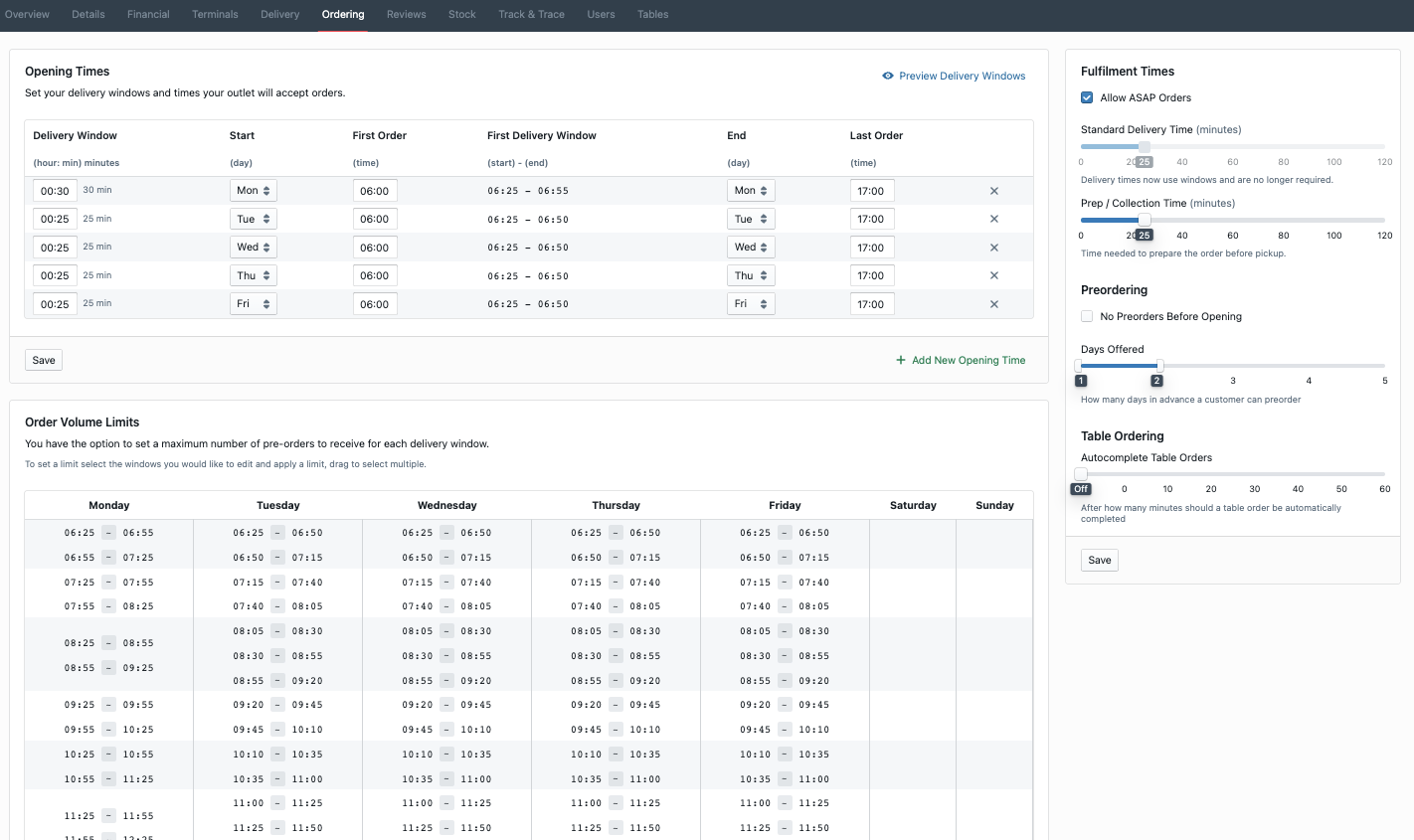1414x840 pixels.
Task: Click the eye icon for delivery preview
Action: click(888, 76)
